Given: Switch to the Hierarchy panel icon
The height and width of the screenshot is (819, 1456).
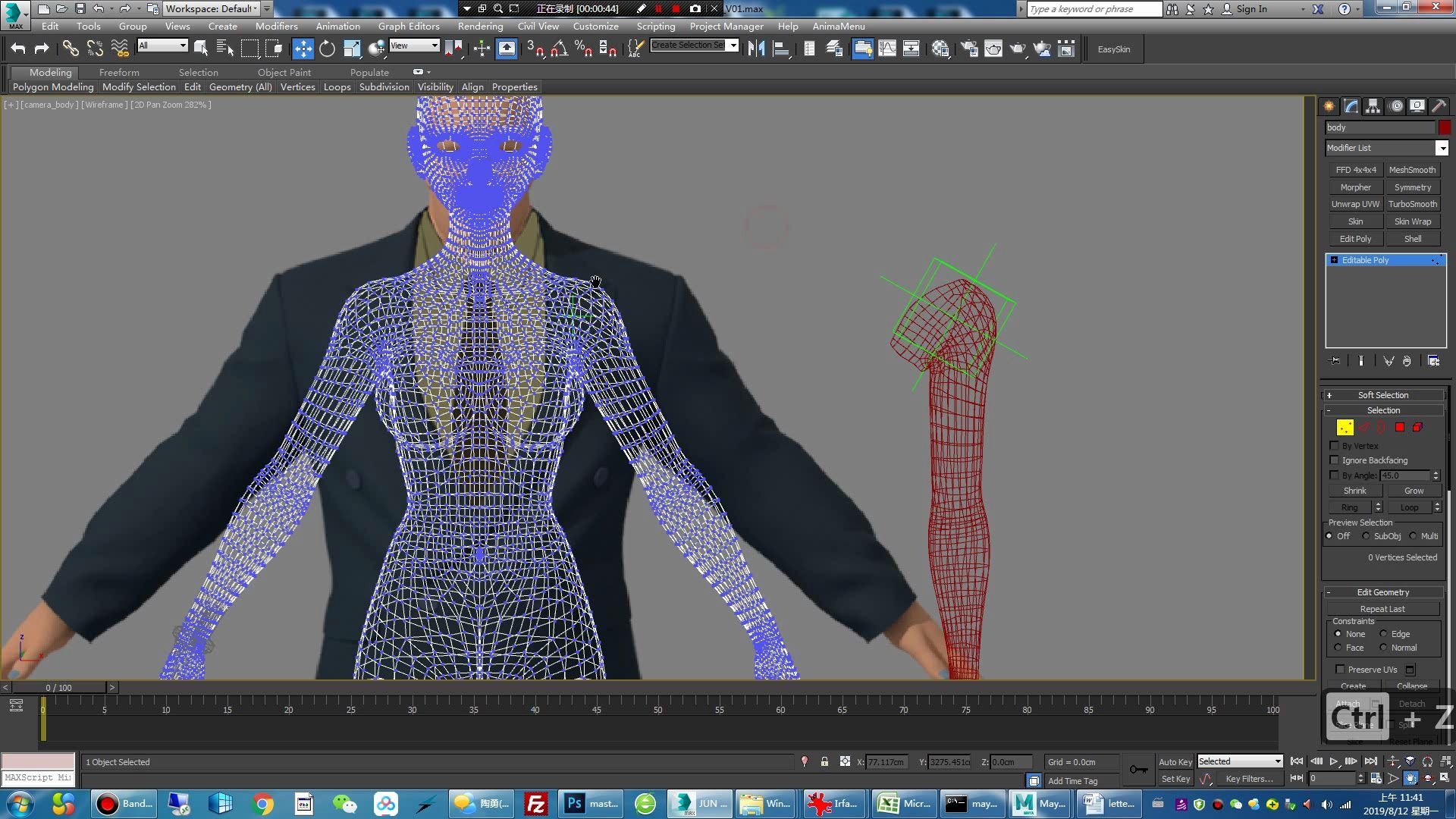Looking at the screenshot, I should point(1373,106).
